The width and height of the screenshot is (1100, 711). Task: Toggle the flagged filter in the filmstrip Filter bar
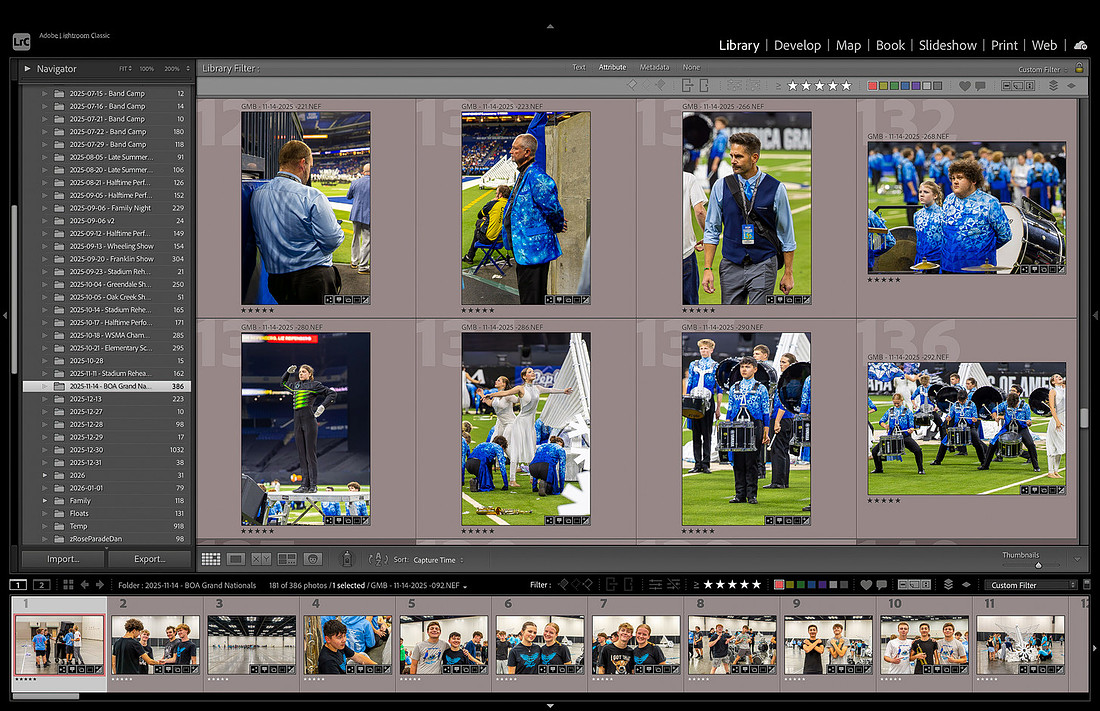click(x=563, y=585)
